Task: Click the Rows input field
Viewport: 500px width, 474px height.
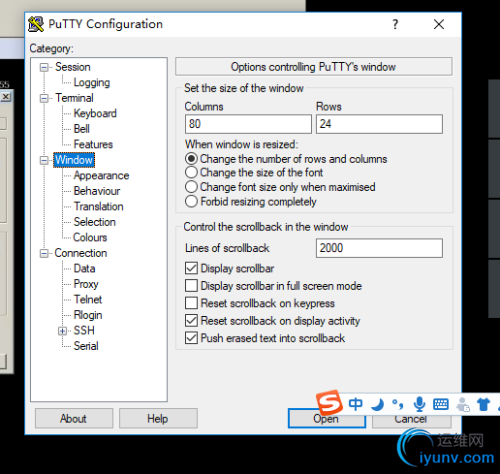Action: 379,124
